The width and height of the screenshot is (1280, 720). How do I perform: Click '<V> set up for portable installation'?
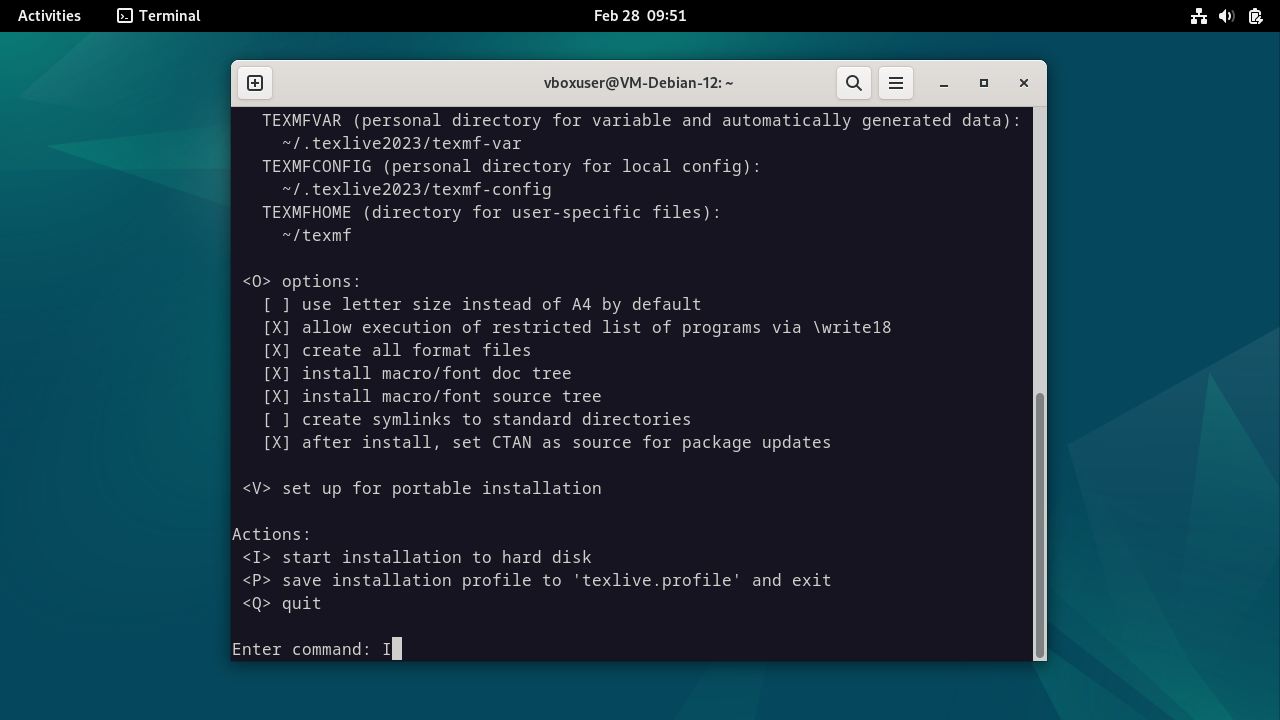(x=422, y=488)
